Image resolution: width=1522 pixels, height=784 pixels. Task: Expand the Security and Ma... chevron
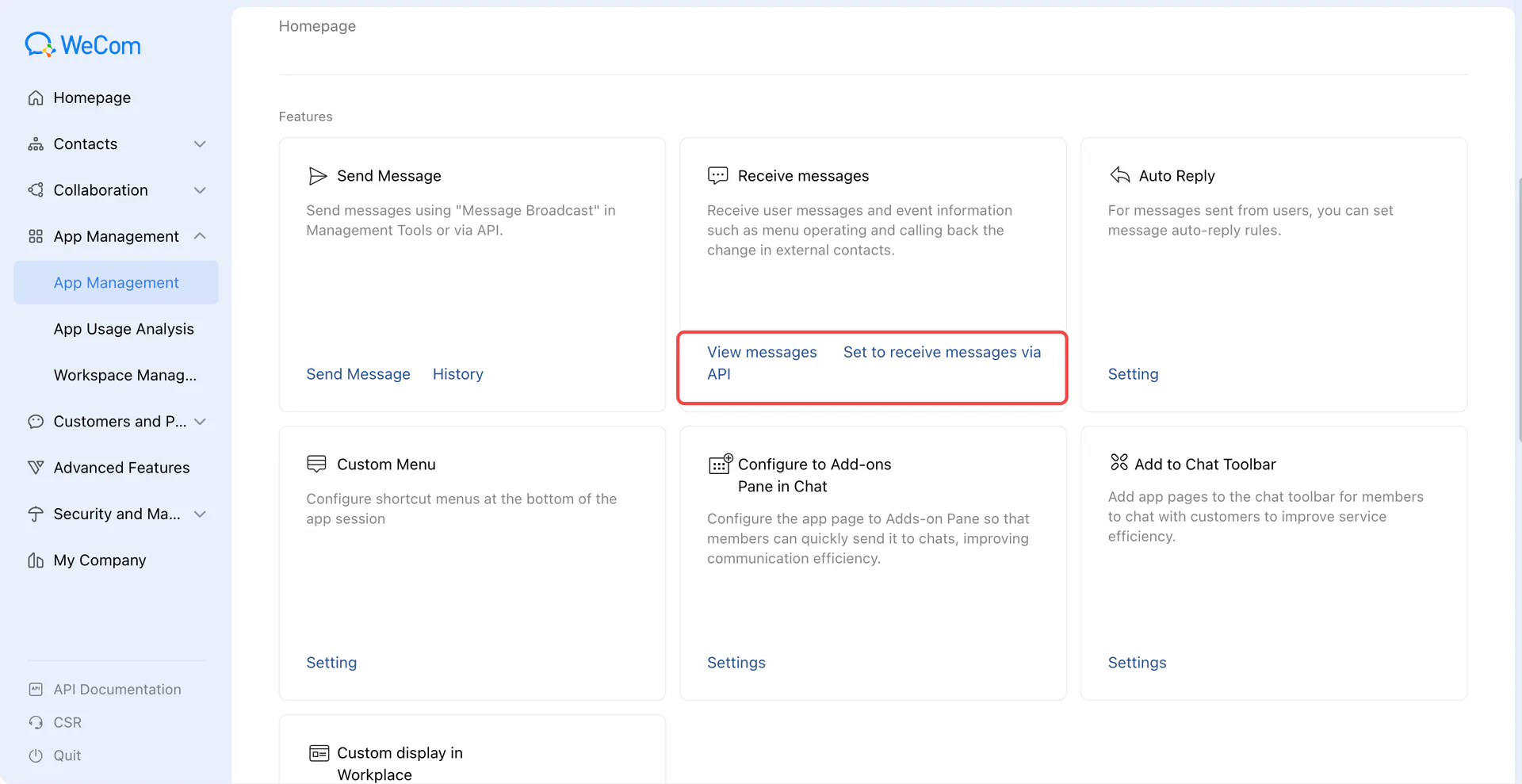pyautogui.click(x=201, y=514)
